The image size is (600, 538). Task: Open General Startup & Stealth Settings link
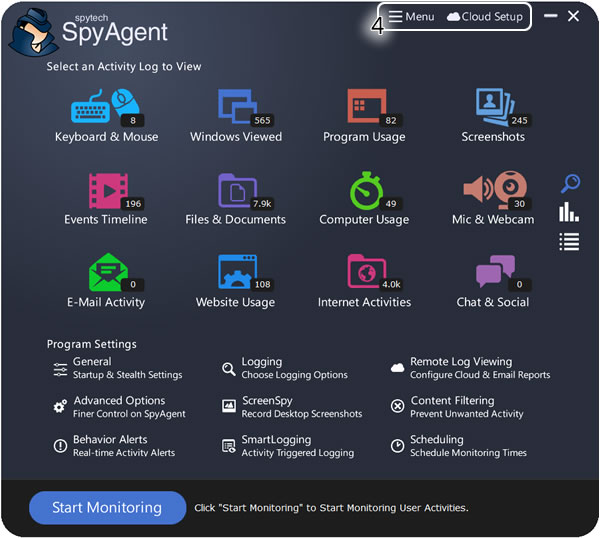(x=127, y=368)
